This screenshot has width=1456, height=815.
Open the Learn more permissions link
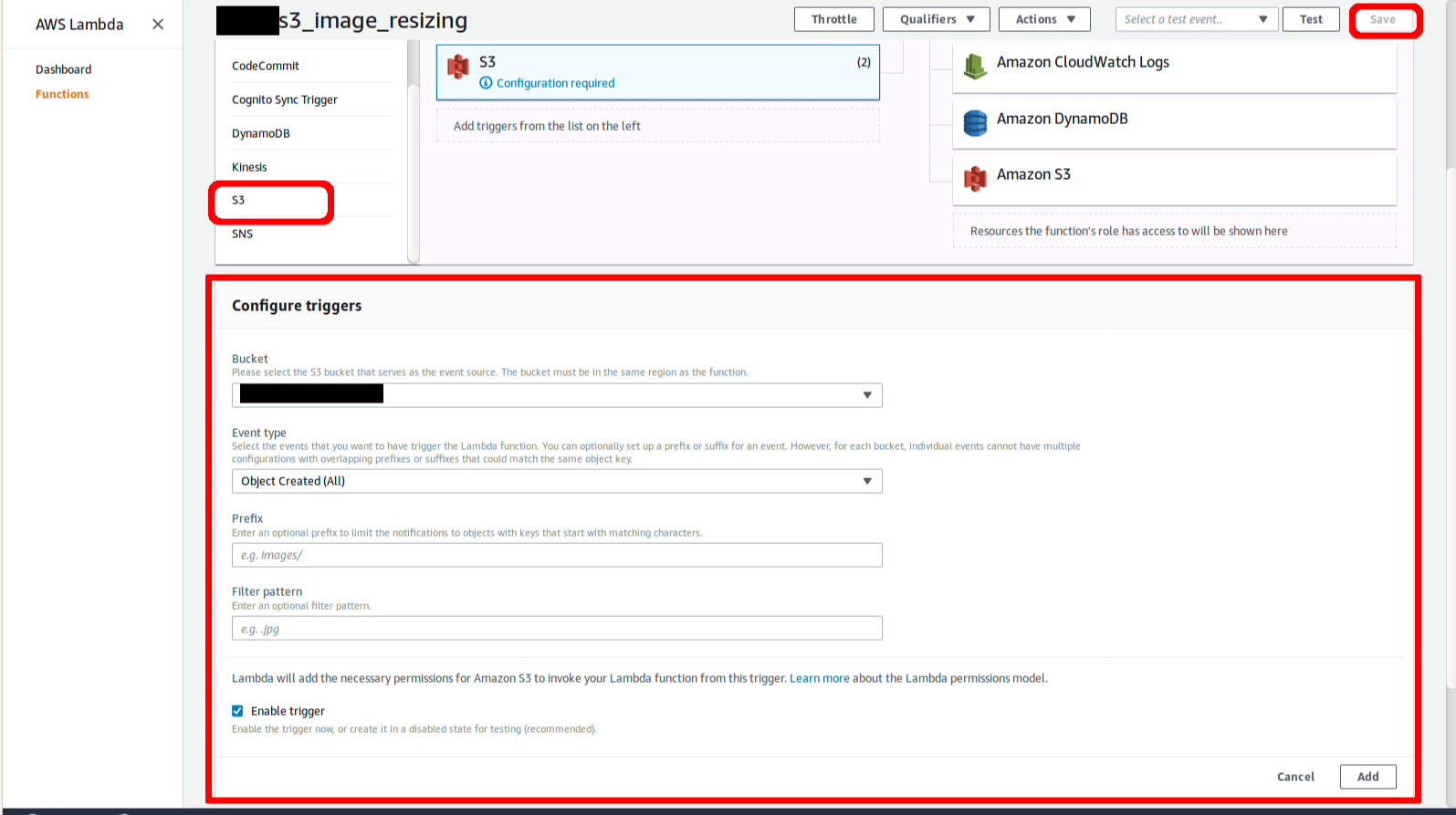tap(819, 678)
